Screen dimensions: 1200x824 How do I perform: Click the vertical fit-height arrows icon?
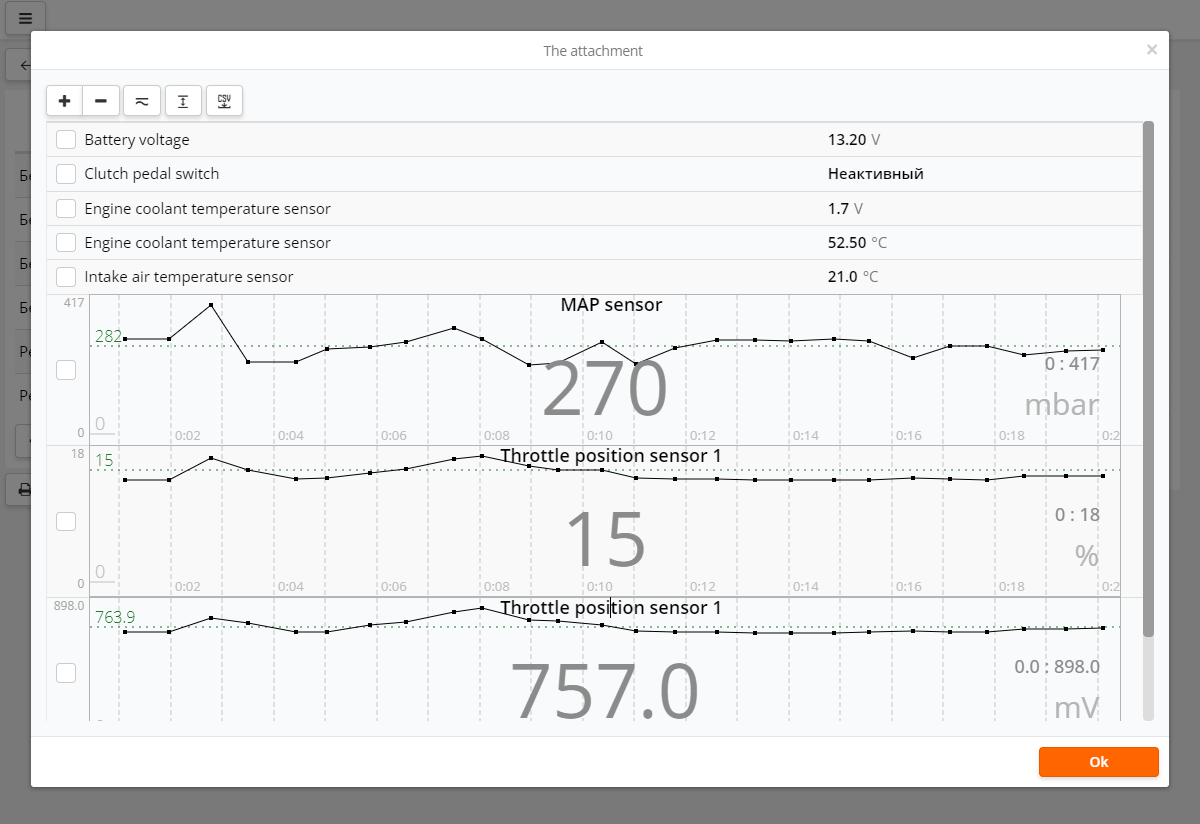point(183,101)
